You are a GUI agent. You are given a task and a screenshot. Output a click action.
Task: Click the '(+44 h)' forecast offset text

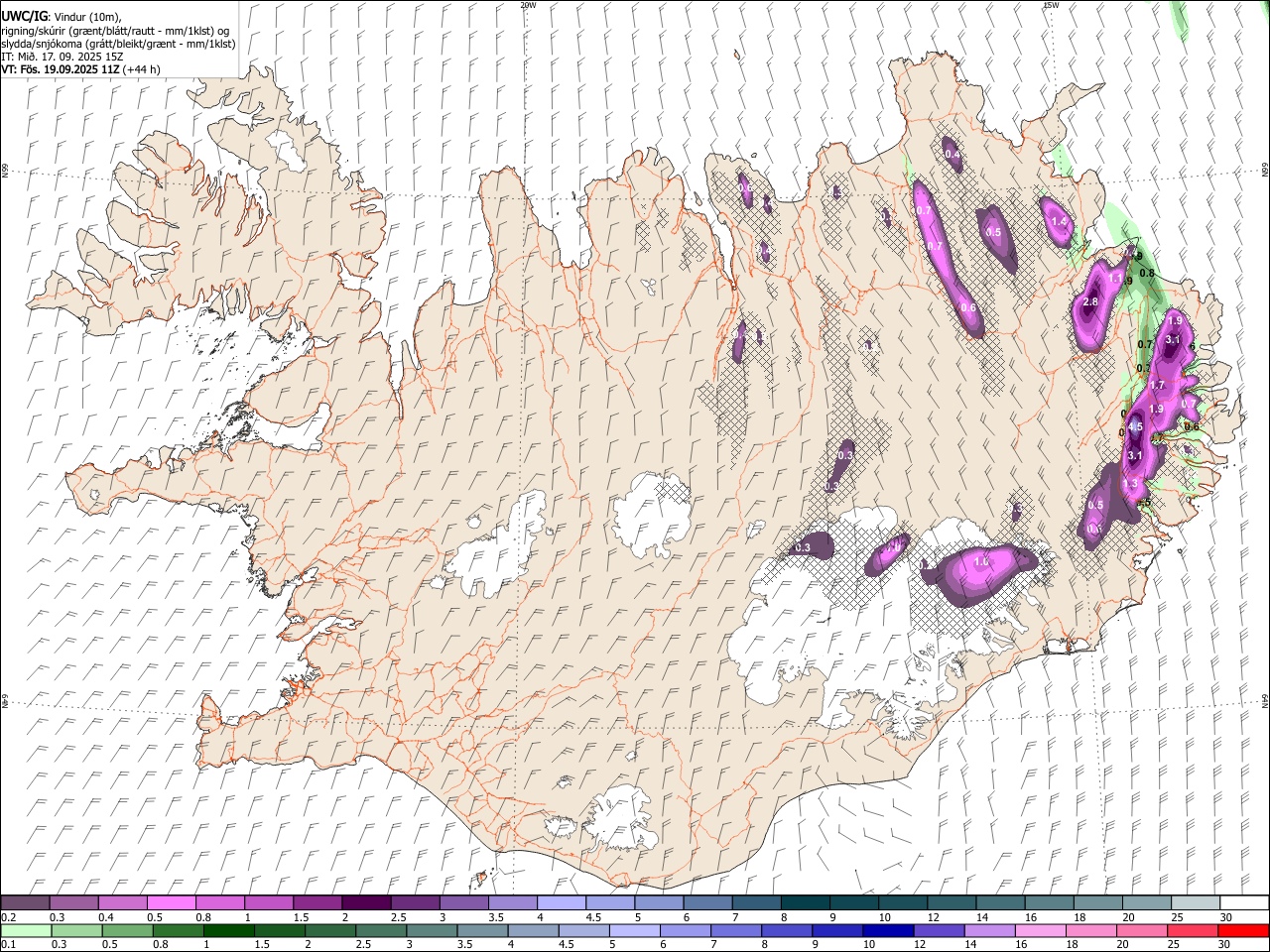[x=143, y=69]
